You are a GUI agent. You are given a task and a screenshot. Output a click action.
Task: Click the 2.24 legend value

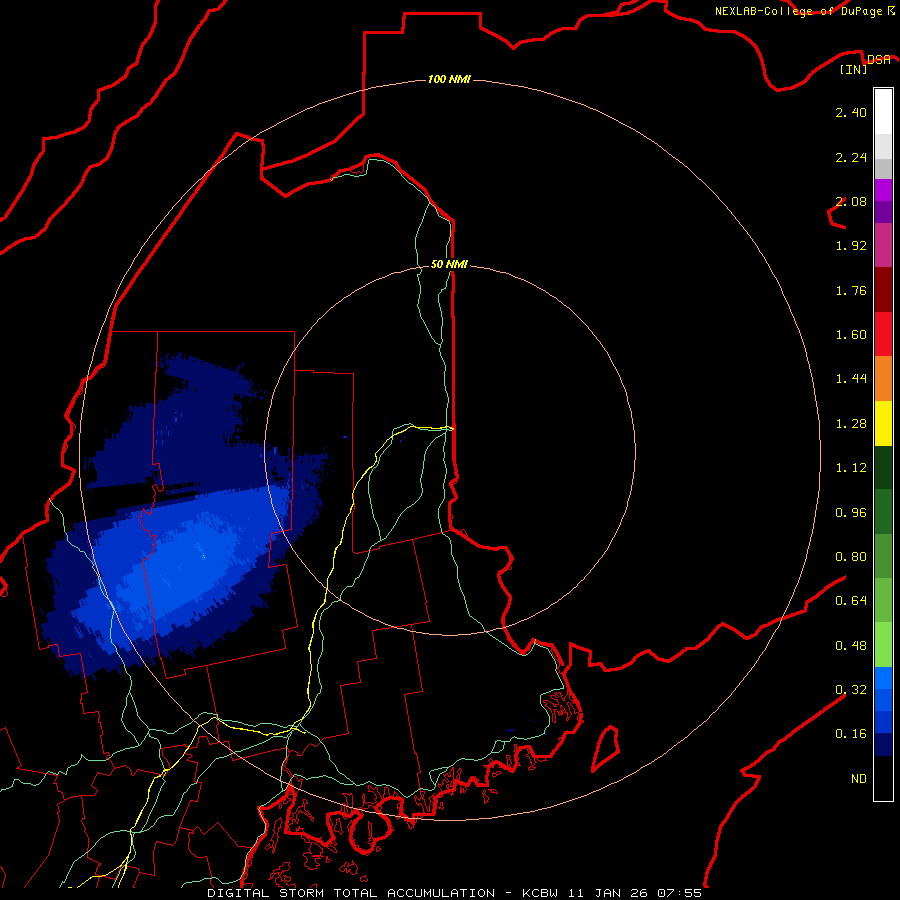tap(851, 157)
